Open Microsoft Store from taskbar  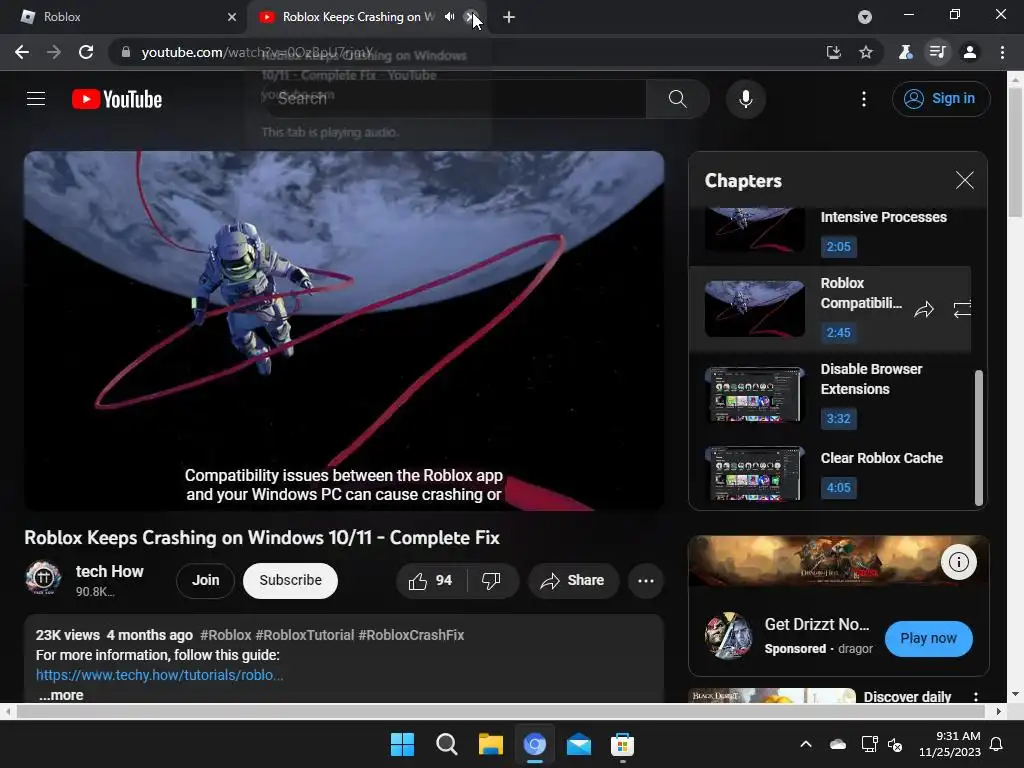(x=622, y=744)
